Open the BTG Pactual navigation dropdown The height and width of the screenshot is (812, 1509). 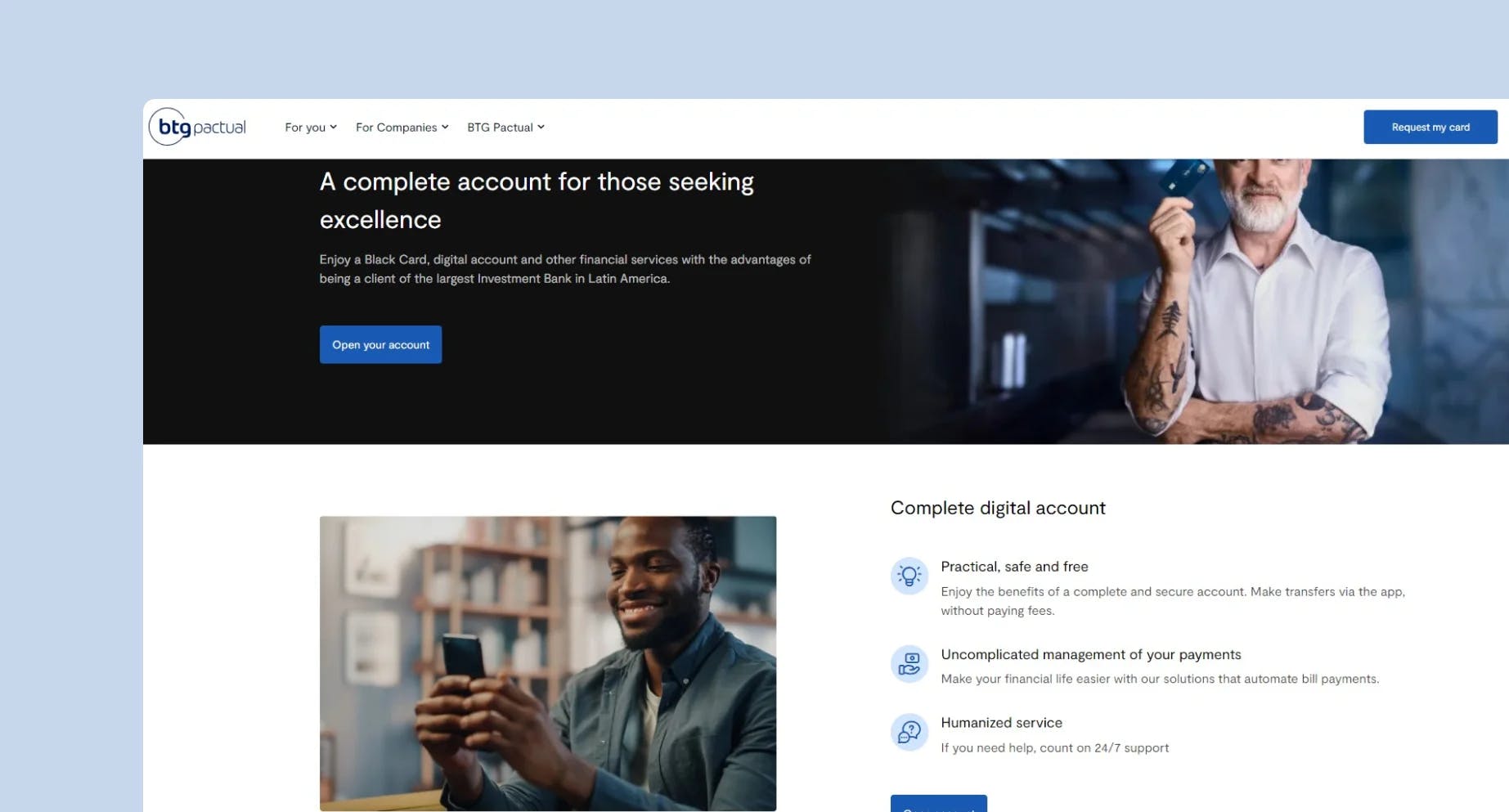coord(505,127)
